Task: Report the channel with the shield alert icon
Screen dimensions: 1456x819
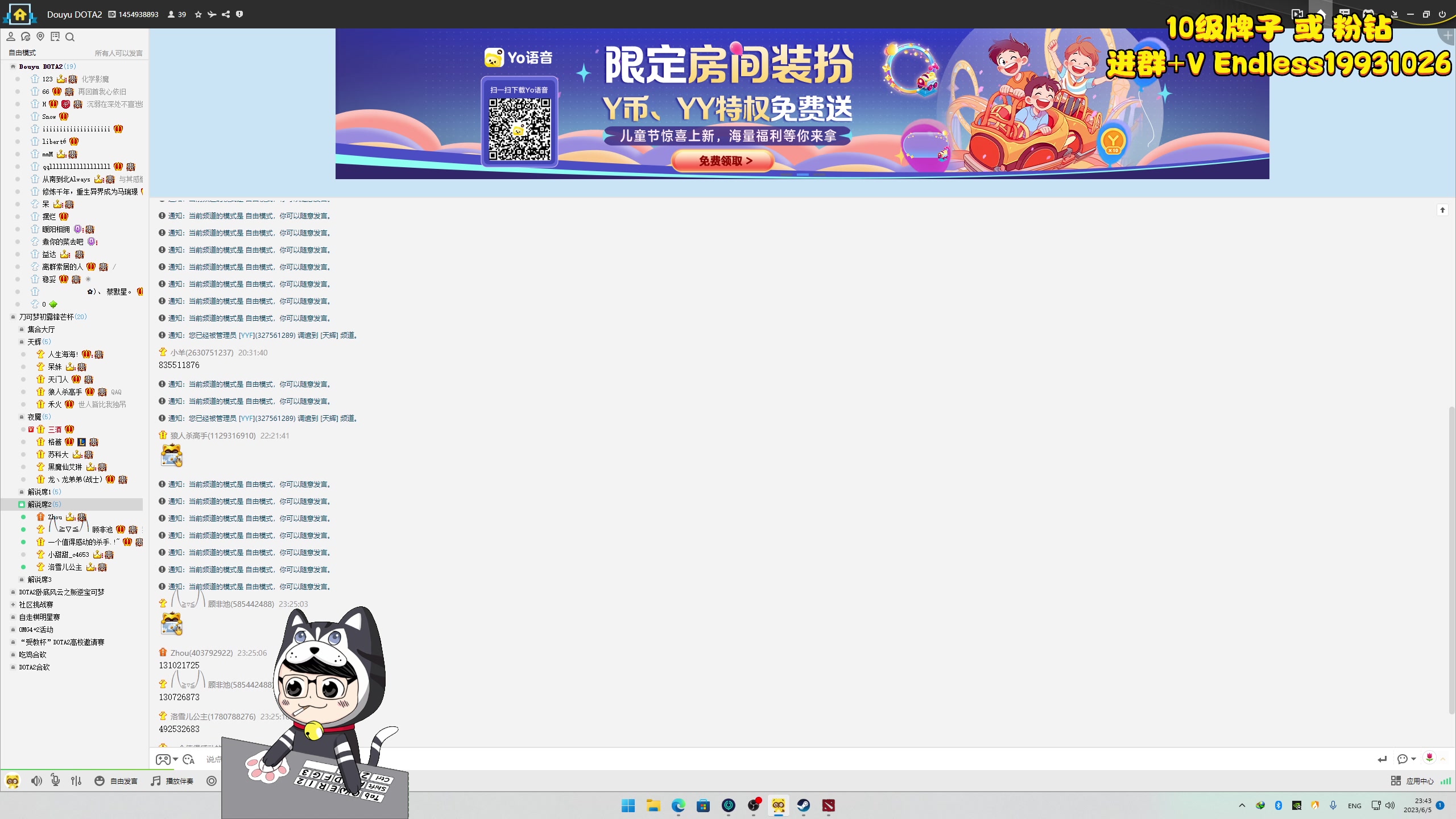Action: click(239, 14)
